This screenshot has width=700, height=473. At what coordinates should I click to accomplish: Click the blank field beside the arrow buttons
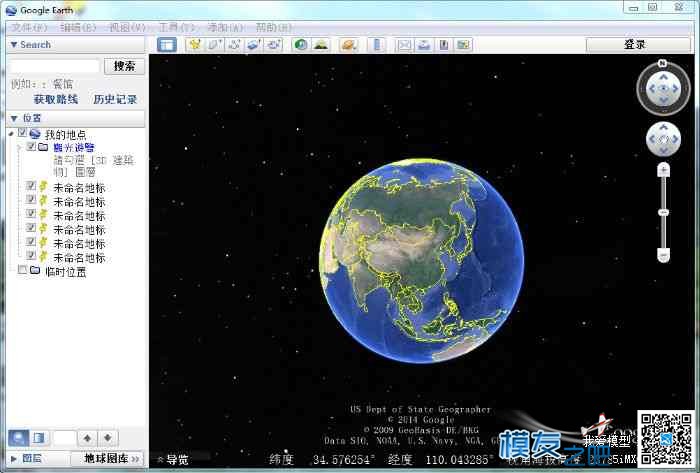[x=65, y=438]
